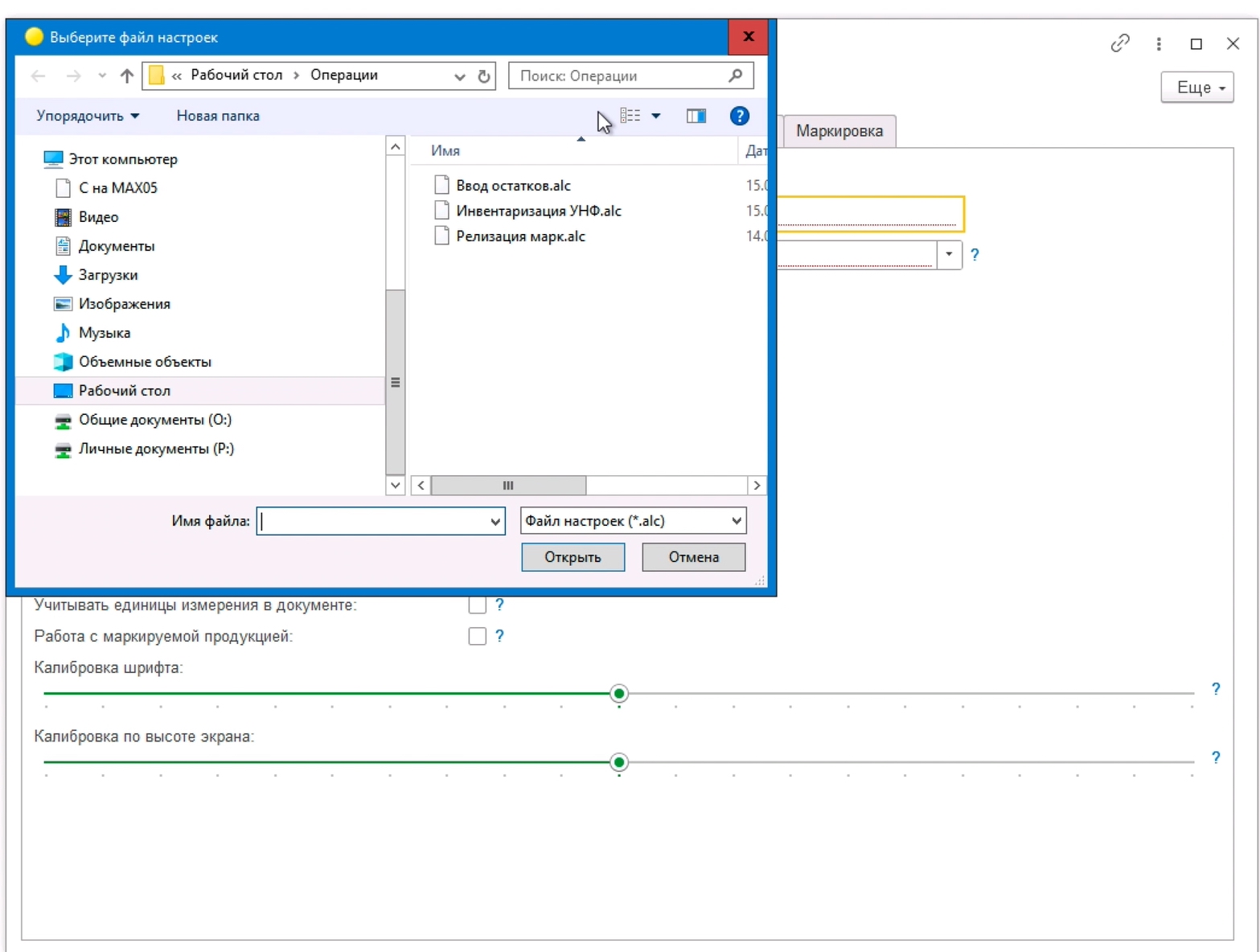Open Объемные объекты folder

pyautogui.click(x=133, y=362)
